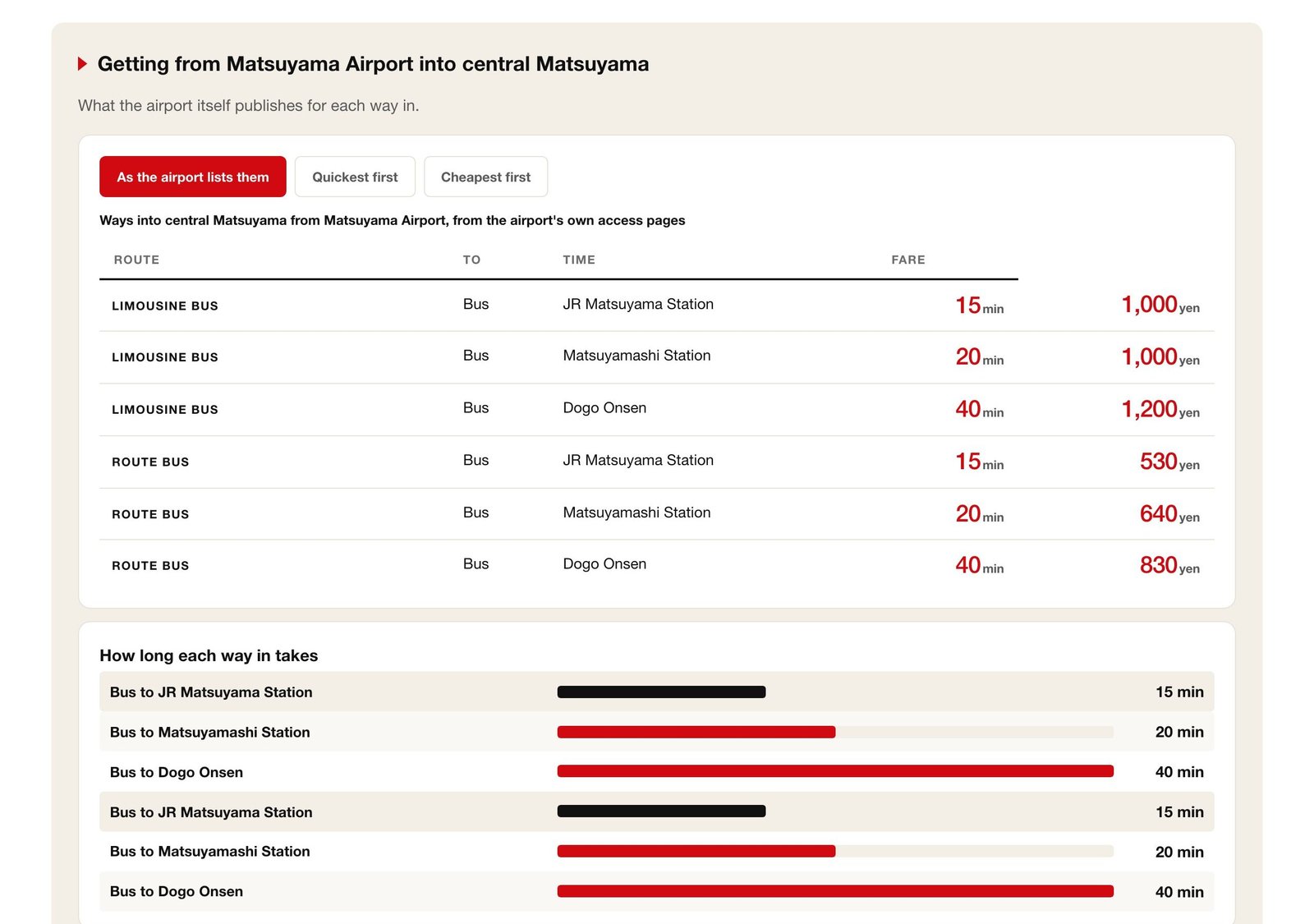Click the "Bus" cell in the 830 yen row

[476, 564]
